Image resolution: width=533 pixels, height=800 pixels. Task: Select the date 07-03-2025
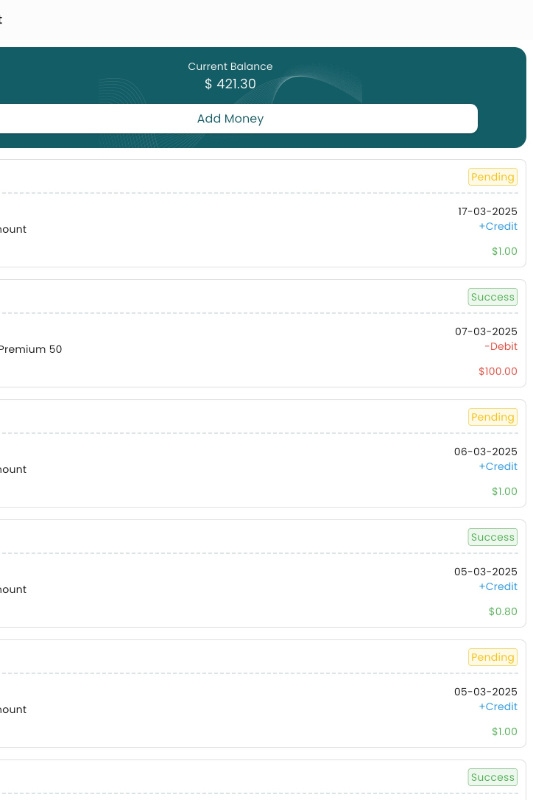click(x=486, y=331)
